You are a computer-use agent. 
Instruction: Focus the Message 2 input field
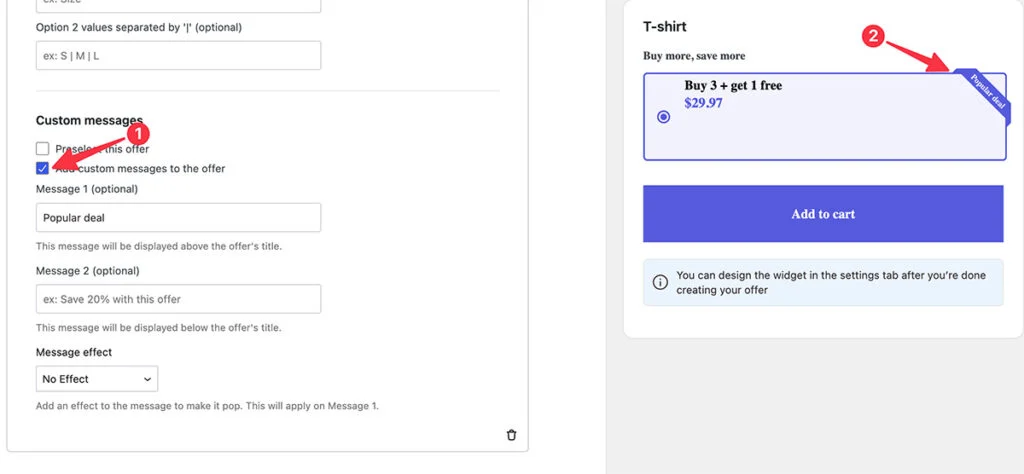point(178,299)
